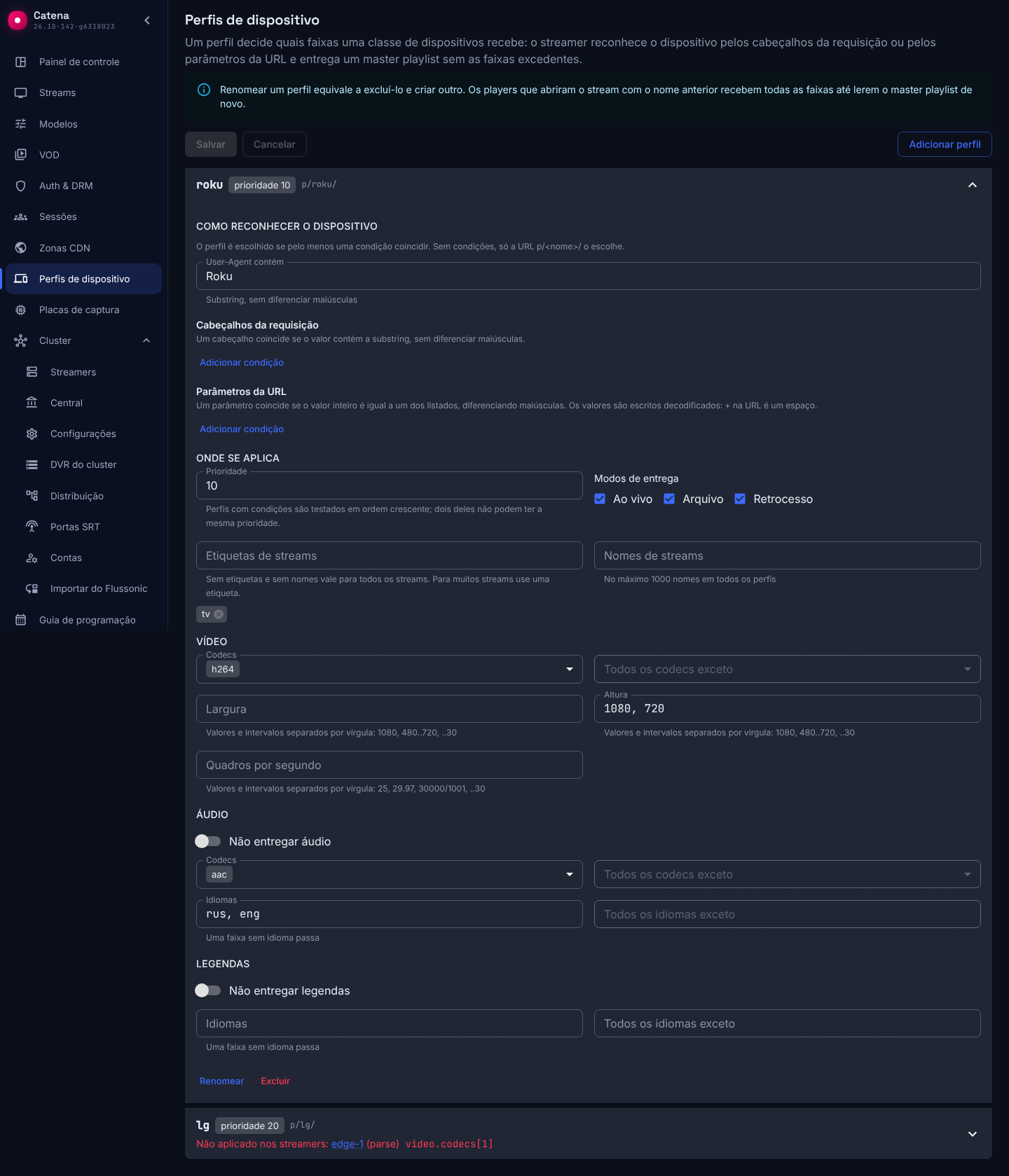Remove the tv stream tag chip
Image resolution: width=1009 pixels, height=1176 pixels.
point(219,614)
